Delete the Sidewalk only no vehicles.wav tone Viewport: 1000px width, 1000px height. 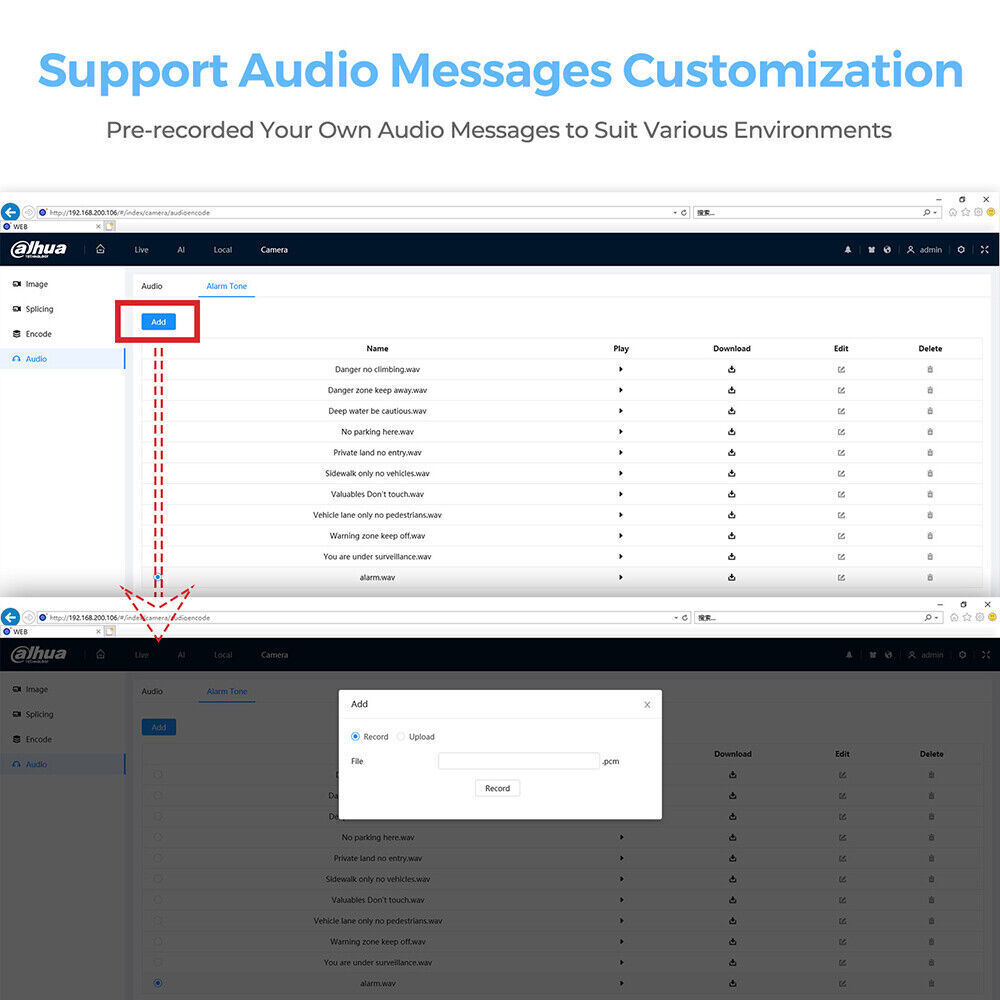pyautogui.click(x=930, y=473)
